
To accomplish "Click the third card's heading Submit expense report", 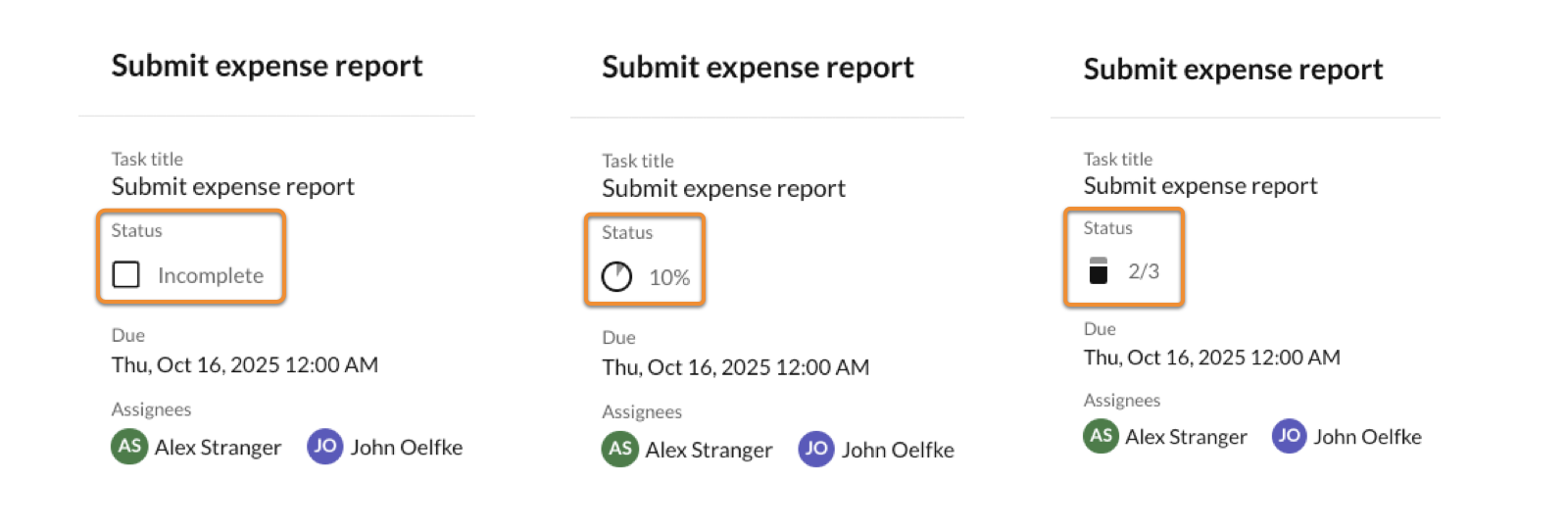I will pos(1234,70).
